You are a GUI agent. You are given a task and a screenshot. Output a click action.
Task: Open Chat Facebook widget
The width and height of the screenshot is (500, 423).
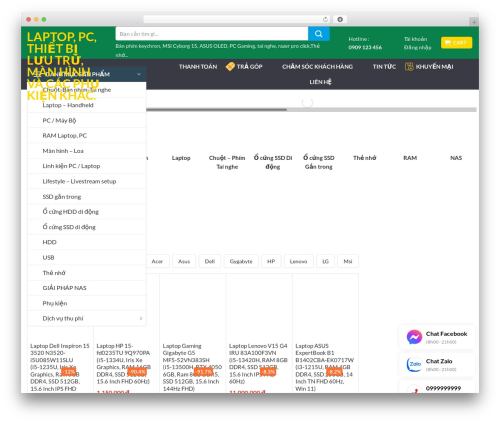pos(437,337)
